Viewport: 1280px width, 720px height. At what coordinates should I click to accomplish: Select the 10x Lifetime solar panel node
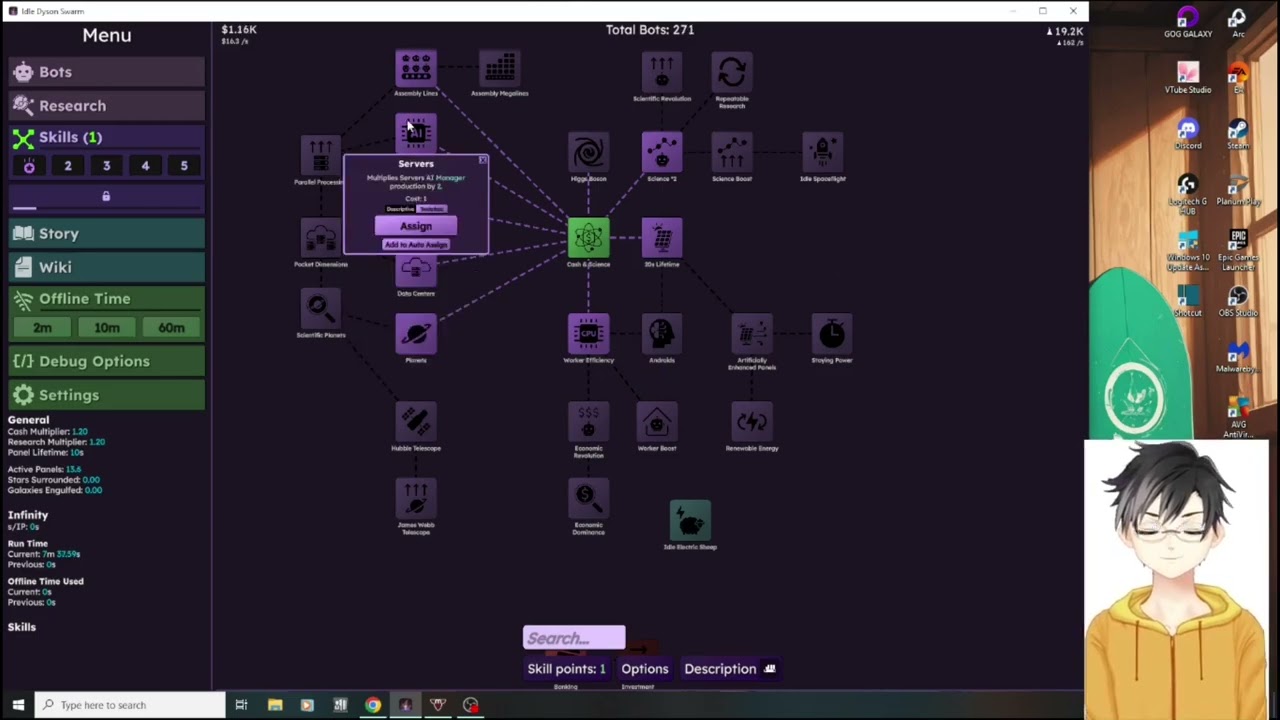point(661,238)
